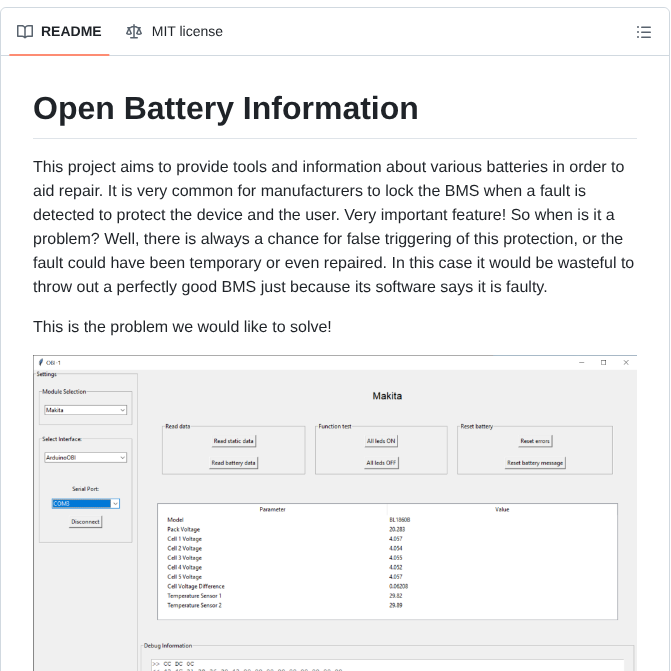Click the book icon beside README
671x671 pixels.
25,32
